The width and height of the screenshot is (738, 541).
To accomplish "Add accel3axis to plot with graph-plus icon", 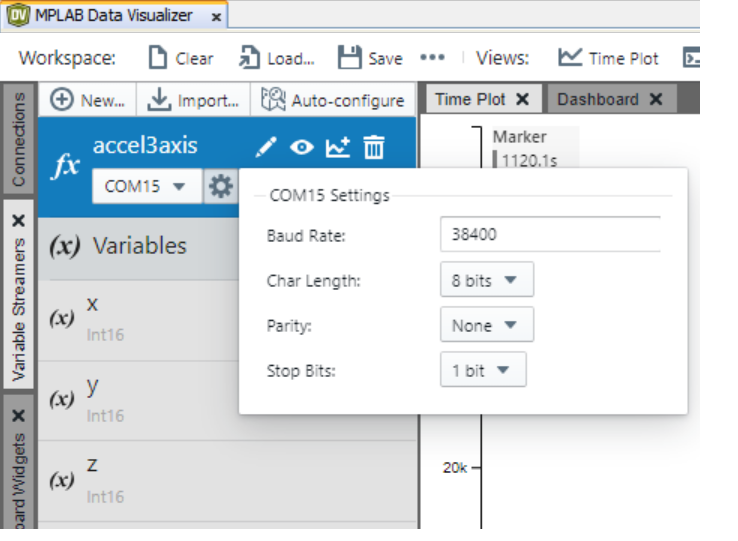I will point(338,147).
